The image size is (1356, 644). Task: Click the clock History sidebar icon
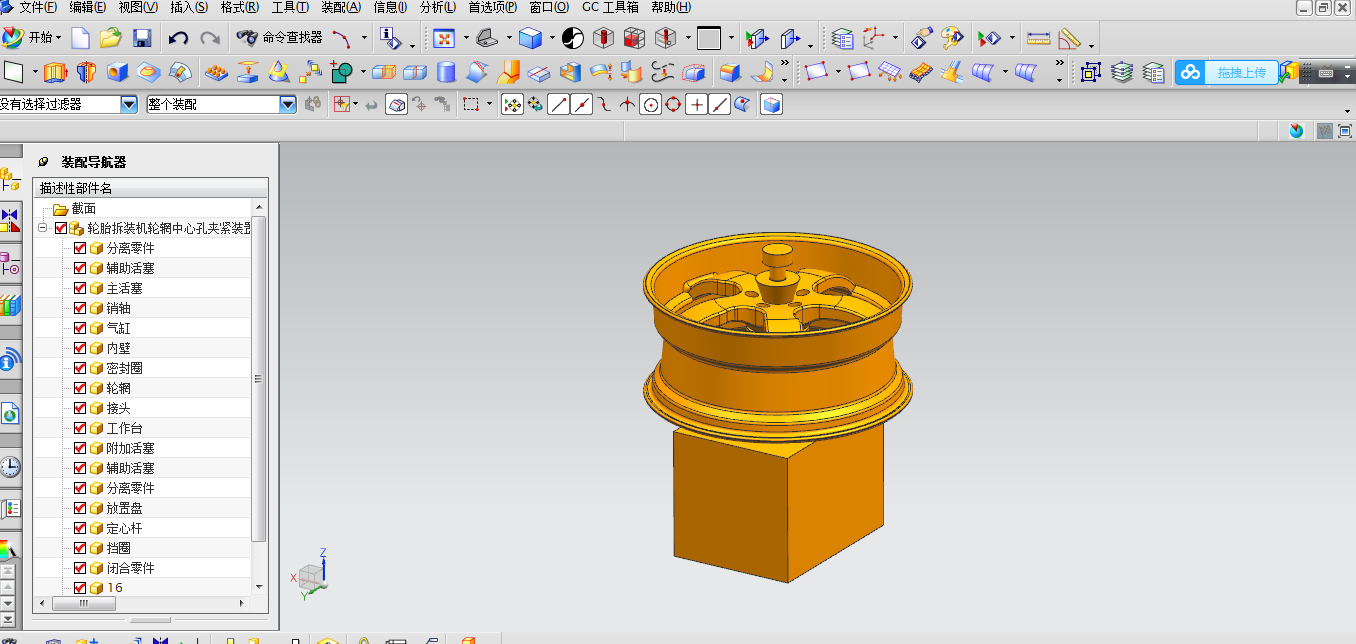point(10,467)
